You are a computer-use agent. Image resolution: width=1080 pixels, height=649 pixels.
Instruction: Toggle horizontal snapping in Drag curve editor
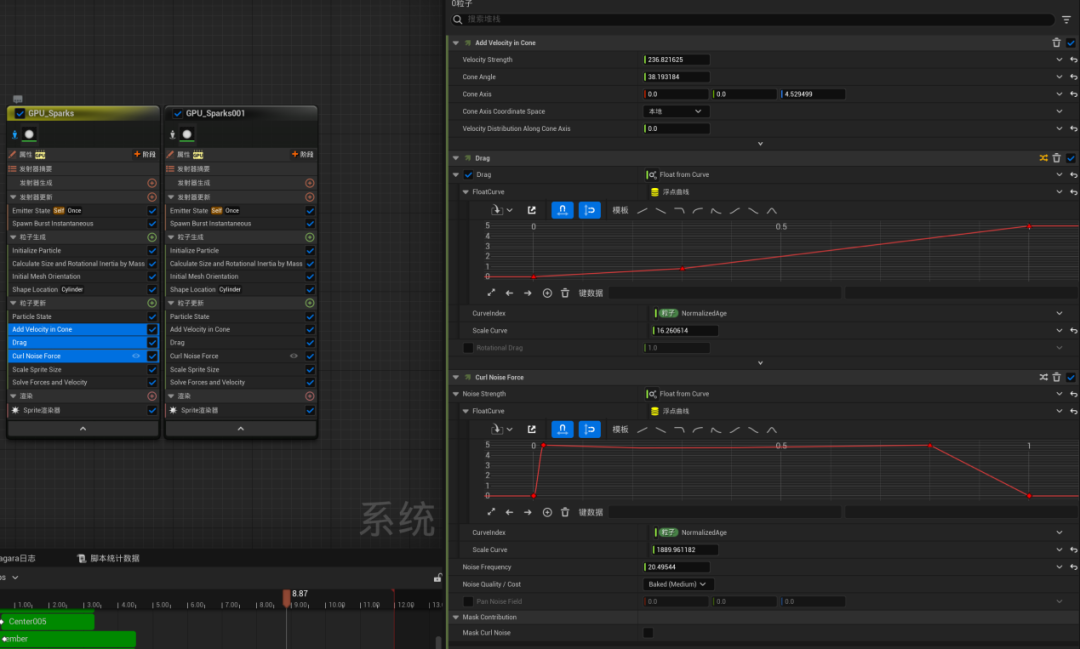click(562, 210)
